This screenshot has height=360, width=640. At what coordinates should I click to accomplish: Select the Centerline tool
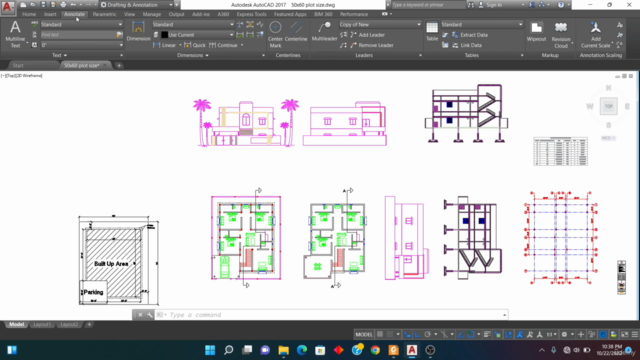pyautogui.click(x=296, y=31)
